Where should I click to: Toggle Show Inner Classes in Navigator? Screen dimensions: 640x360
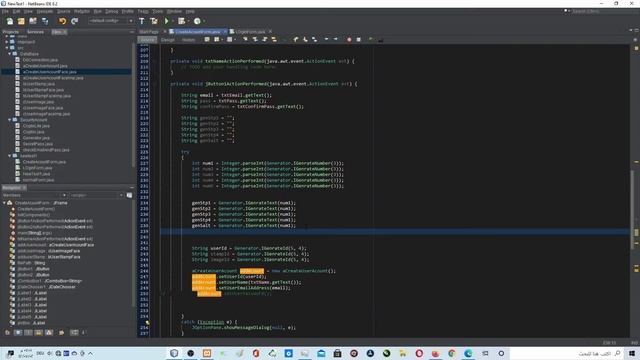tap(49, 333)
